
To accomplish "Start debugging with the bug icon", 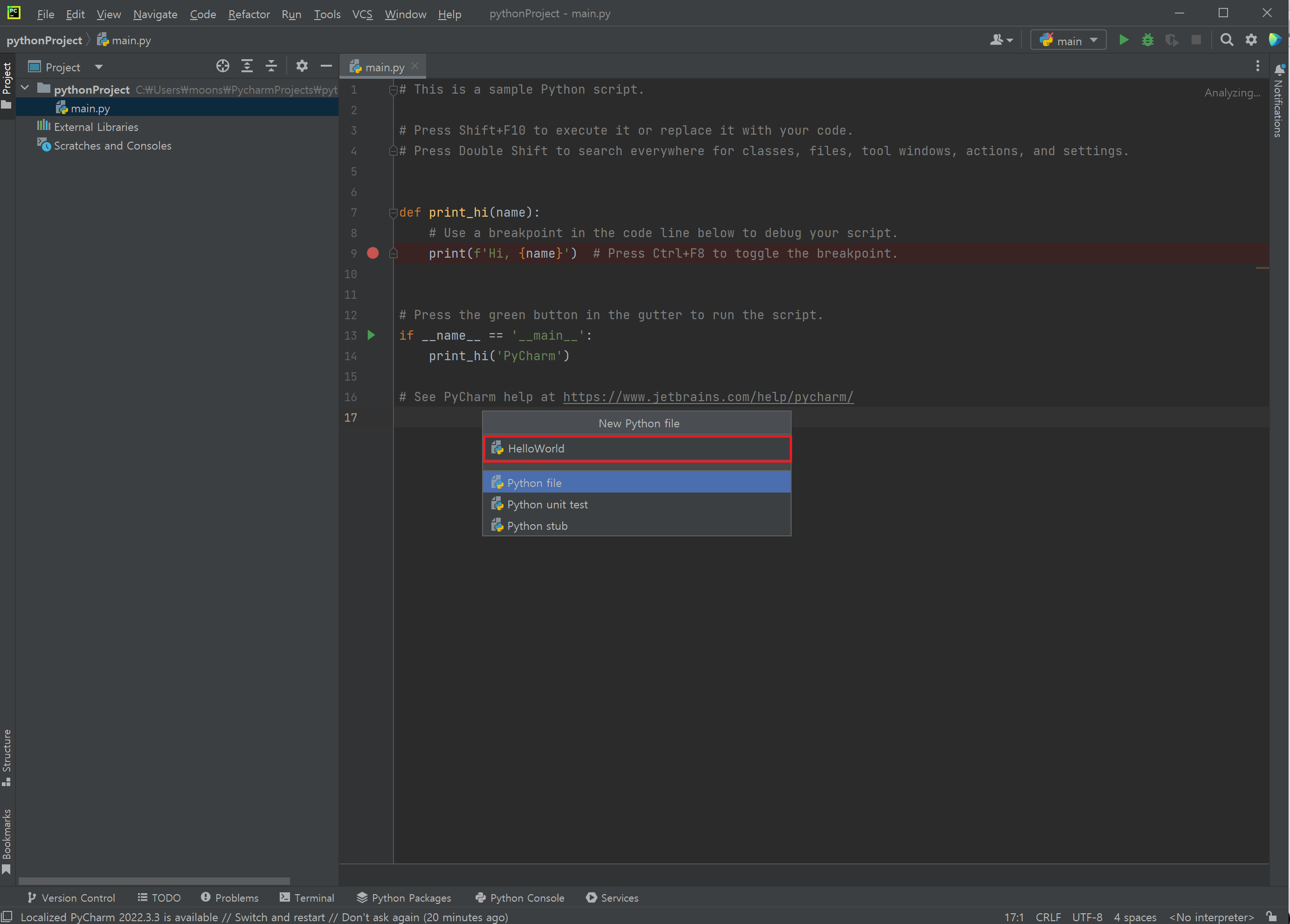I will pyautogui.click(x=1148, y=41).
